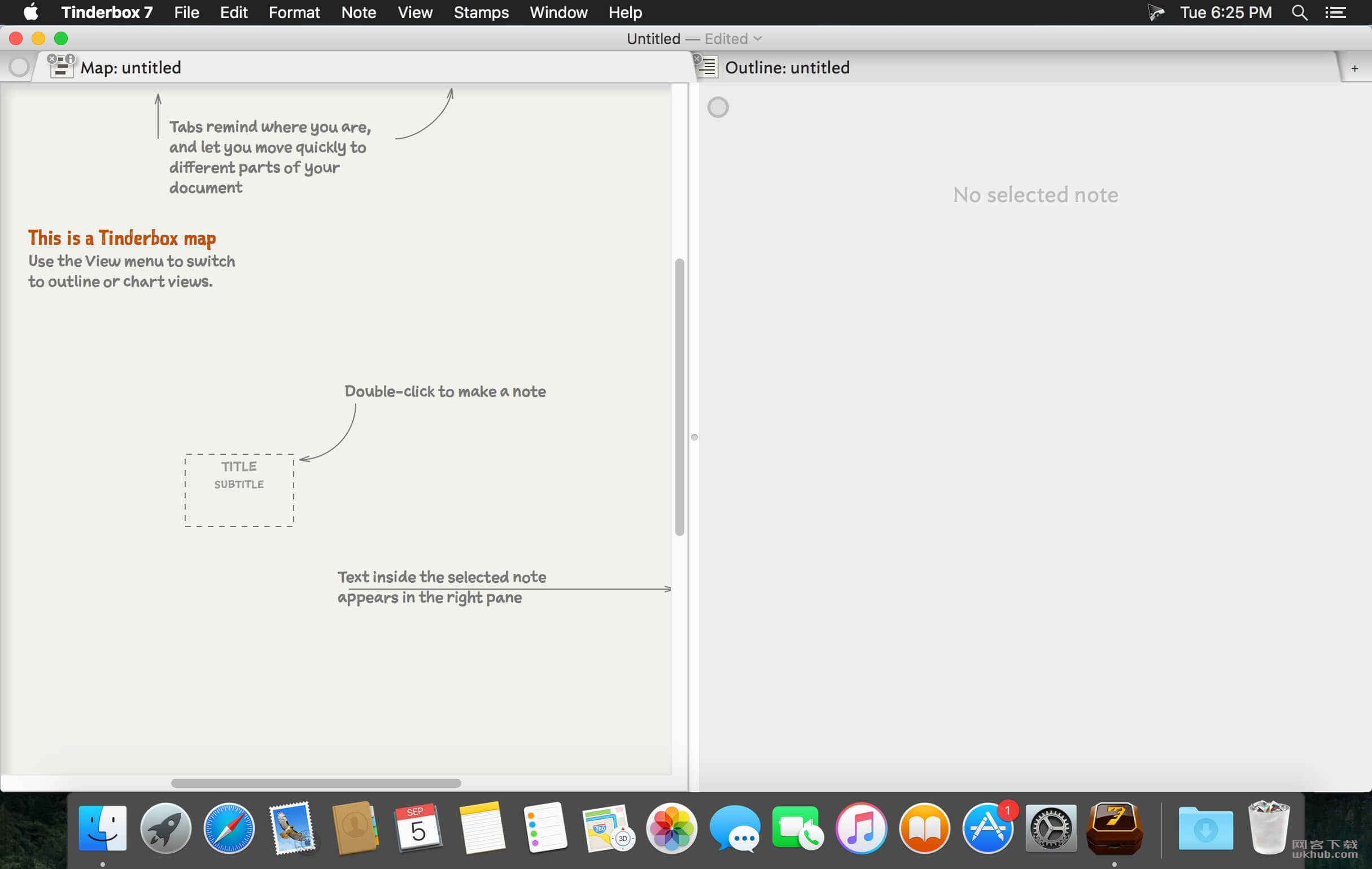Image resolution: width=1372 pixels, height=869 pixels.
Task: Open Contacts from the Dock
Action: tap(355, 828)
